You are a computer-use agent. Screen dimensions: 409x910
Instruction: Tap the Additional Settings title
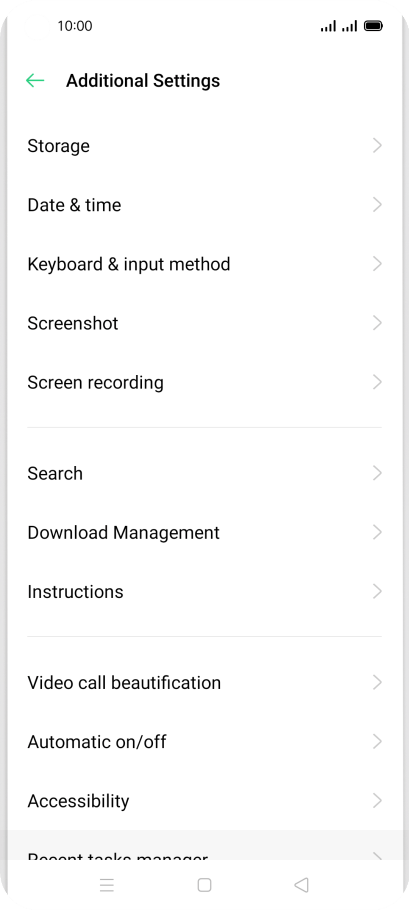tap(143, 81)
